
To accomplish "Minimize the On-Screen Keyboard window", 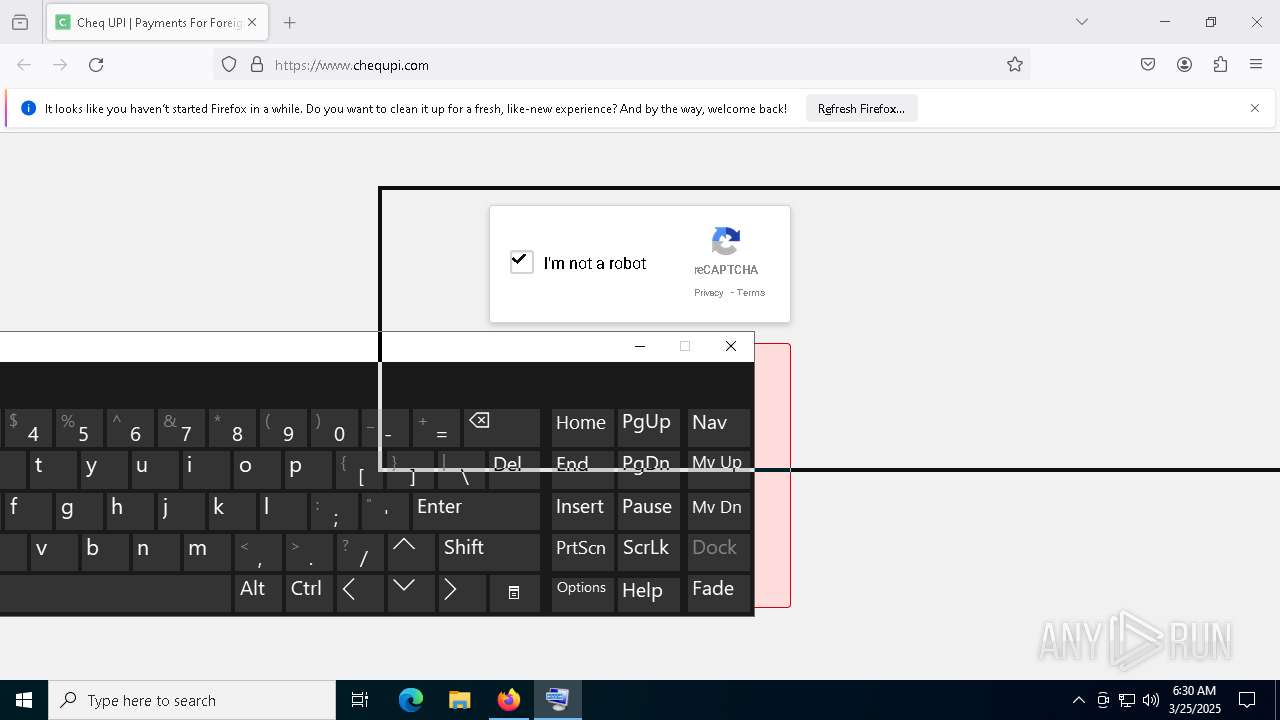I will coord(640,346).
